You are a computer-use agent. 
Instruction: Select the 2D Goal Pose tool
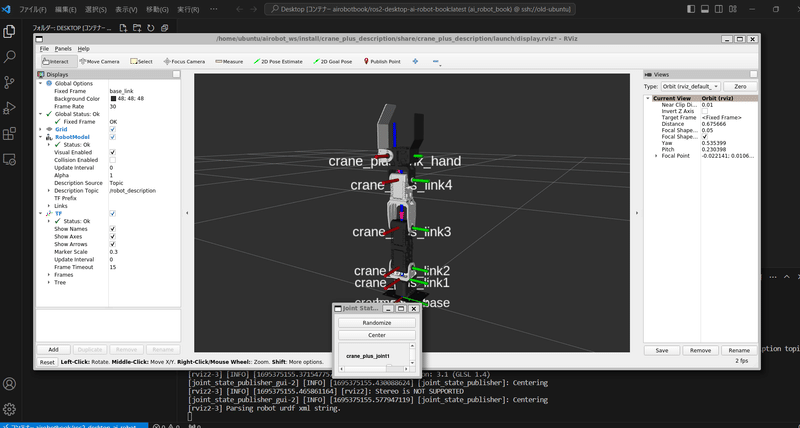333,61
